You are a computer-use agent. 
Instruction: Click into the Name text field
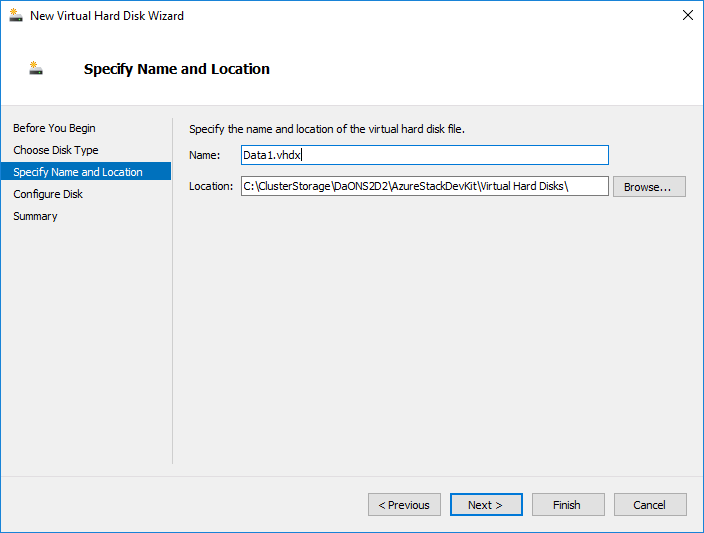[425, 155]
